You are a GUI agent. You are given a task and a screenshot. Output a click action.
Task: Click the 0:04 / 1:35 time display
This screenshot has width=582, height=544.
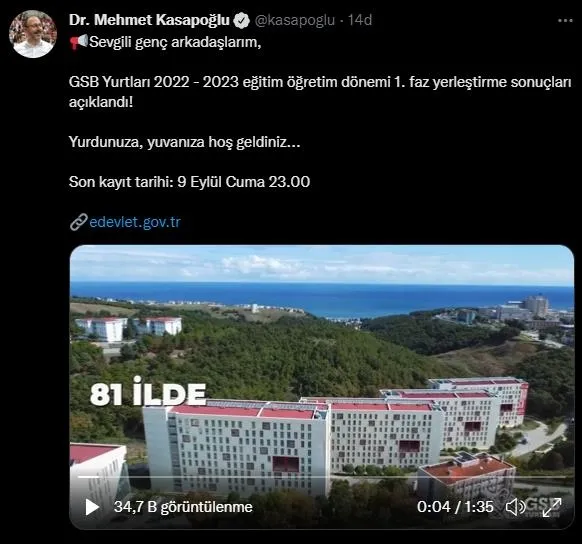[455, 507]
